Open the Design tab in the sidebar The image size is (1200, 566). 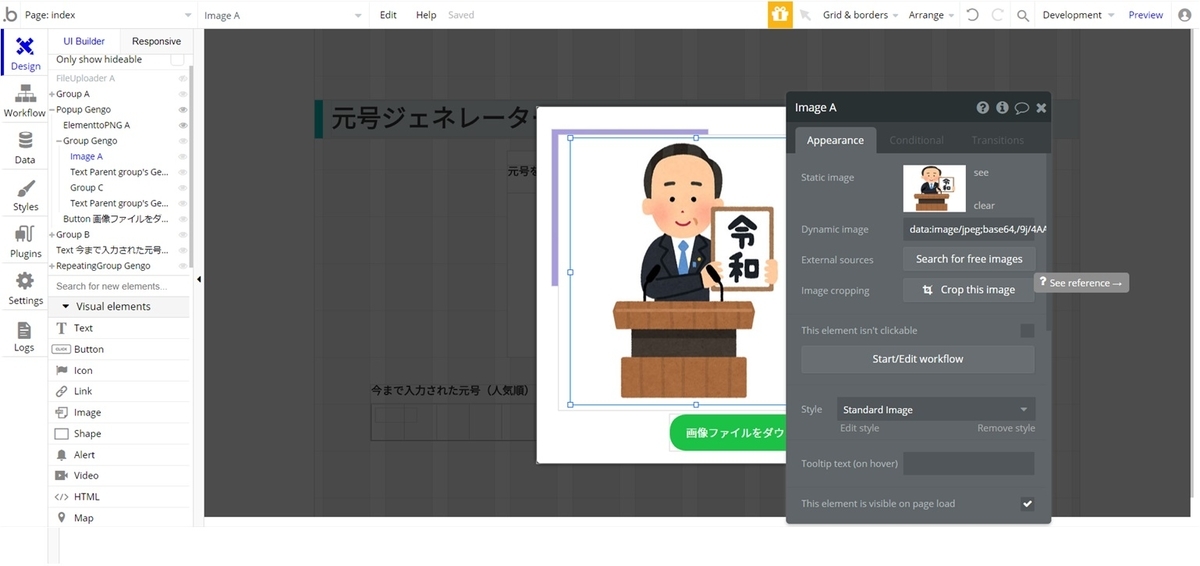pyautogui.click(x=25, y=53)
